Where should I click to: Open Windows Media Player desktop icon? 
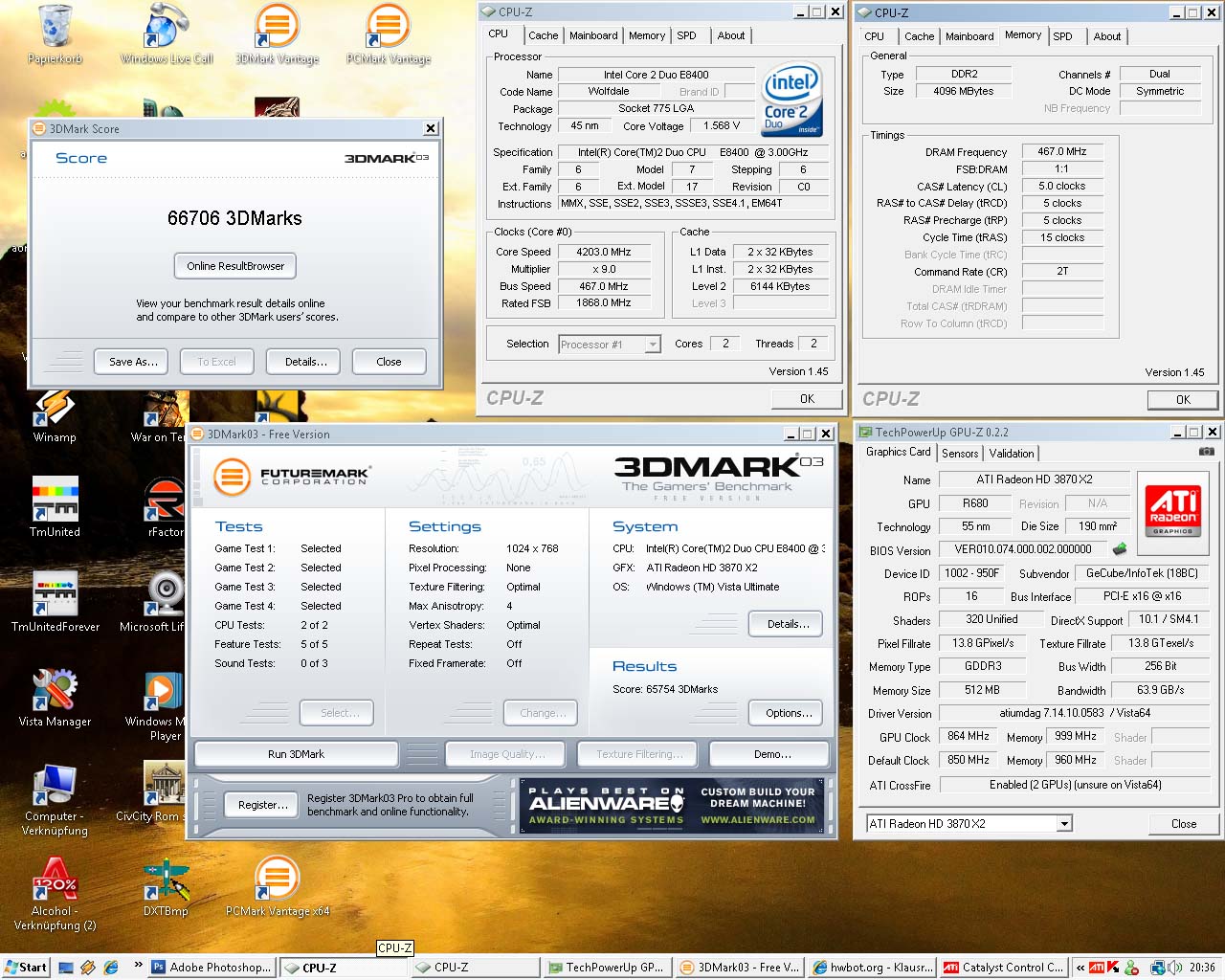click(x=163, y=703)
